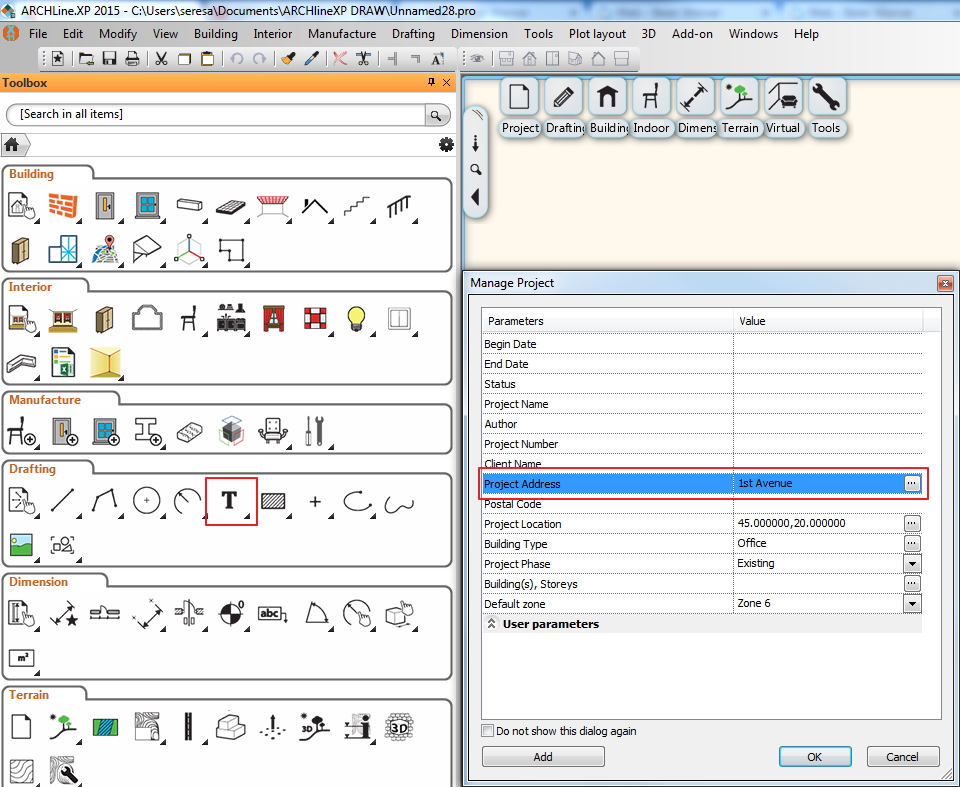Go to Toolbox home
960x787 pixels.
(x=12, y=145)
